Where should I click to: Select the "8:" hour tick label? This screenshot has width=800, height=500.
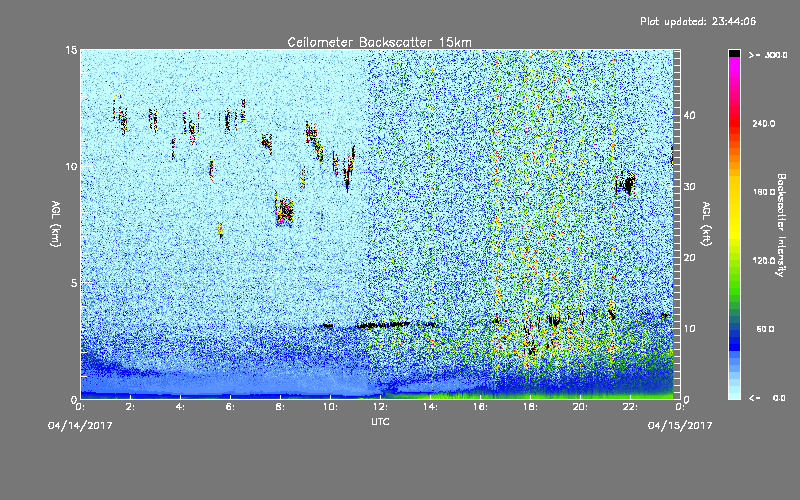281,407
